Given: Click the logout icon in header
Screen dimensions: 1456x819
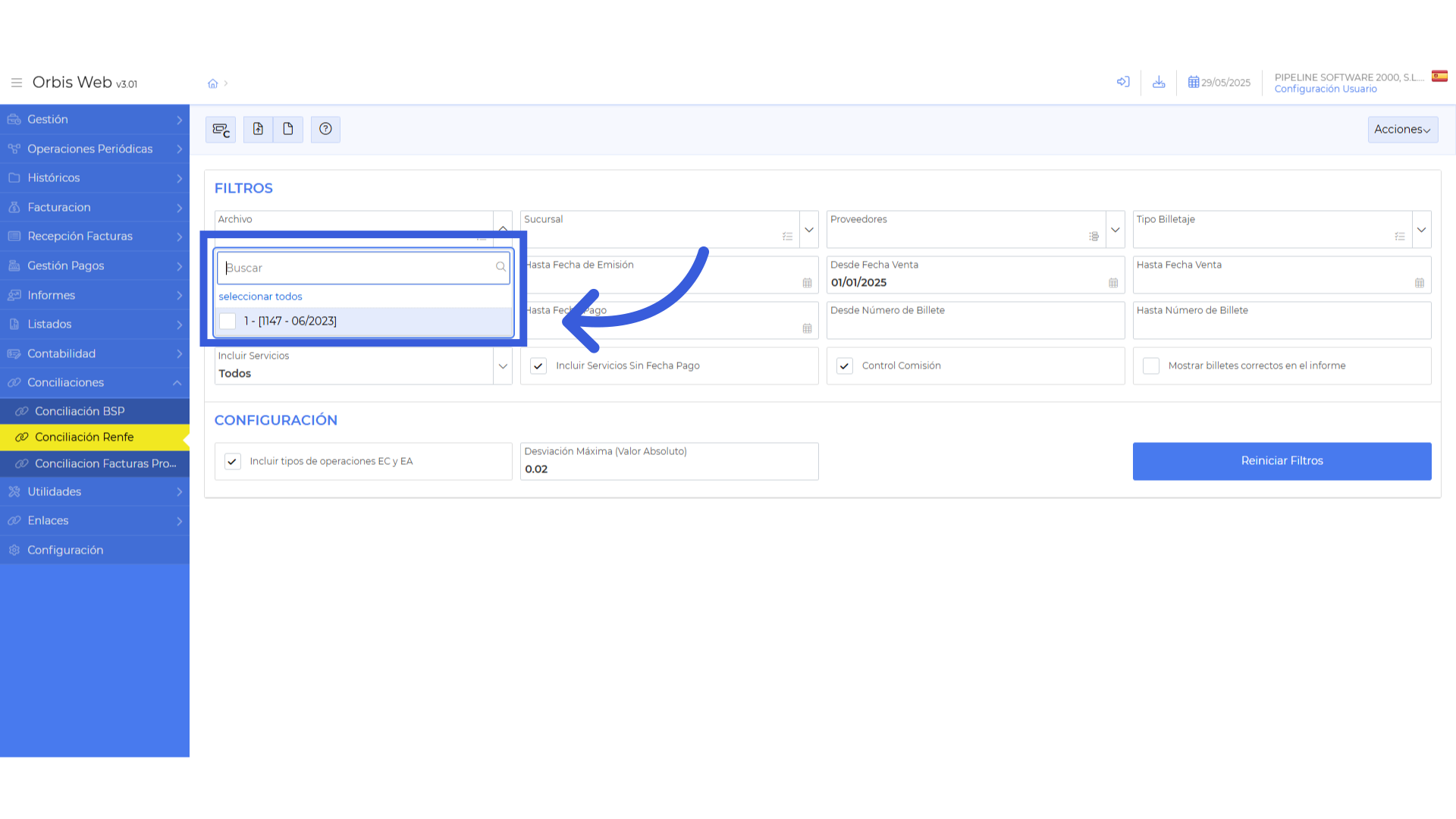Looking at the screenshot, I should pyautogui.click(x=1123, y=82).
